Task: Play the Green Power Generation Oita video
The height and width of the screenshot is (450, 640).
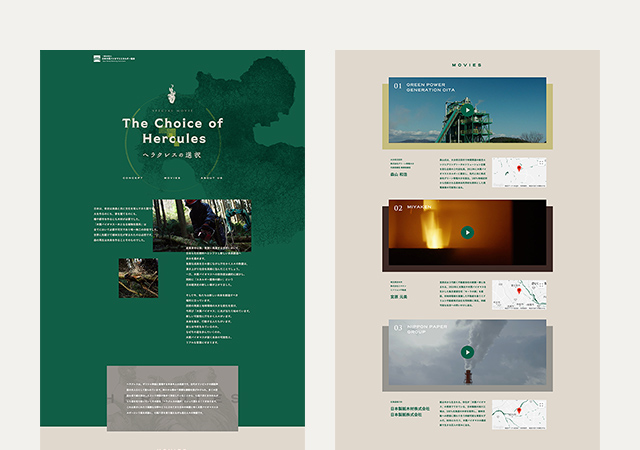Action: pyautogui.click(x=467, y=110)
